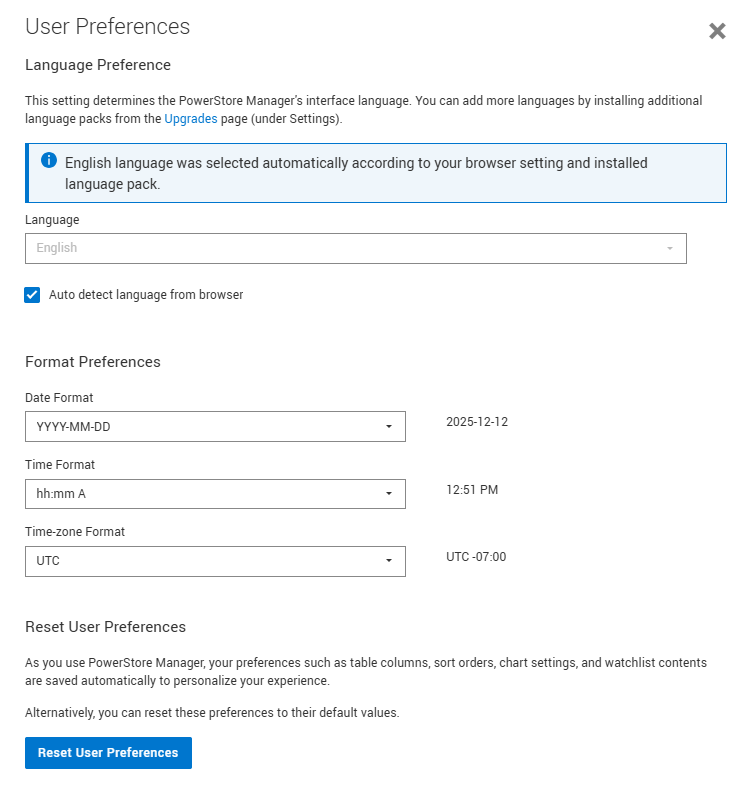Click the 12:51 PM time preview
Screen dimensions: 740x796
tap(472, 490)
